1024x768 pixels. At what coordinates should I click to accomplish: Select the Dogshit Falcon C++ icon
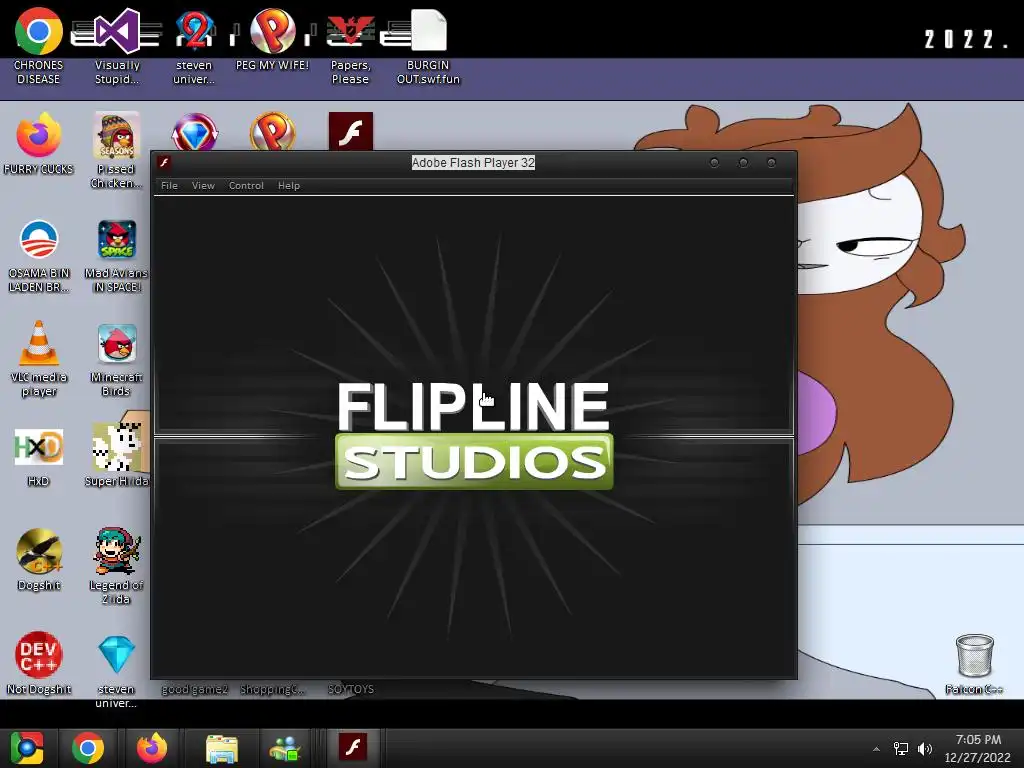pyautogui.click(x=39, y=560)
